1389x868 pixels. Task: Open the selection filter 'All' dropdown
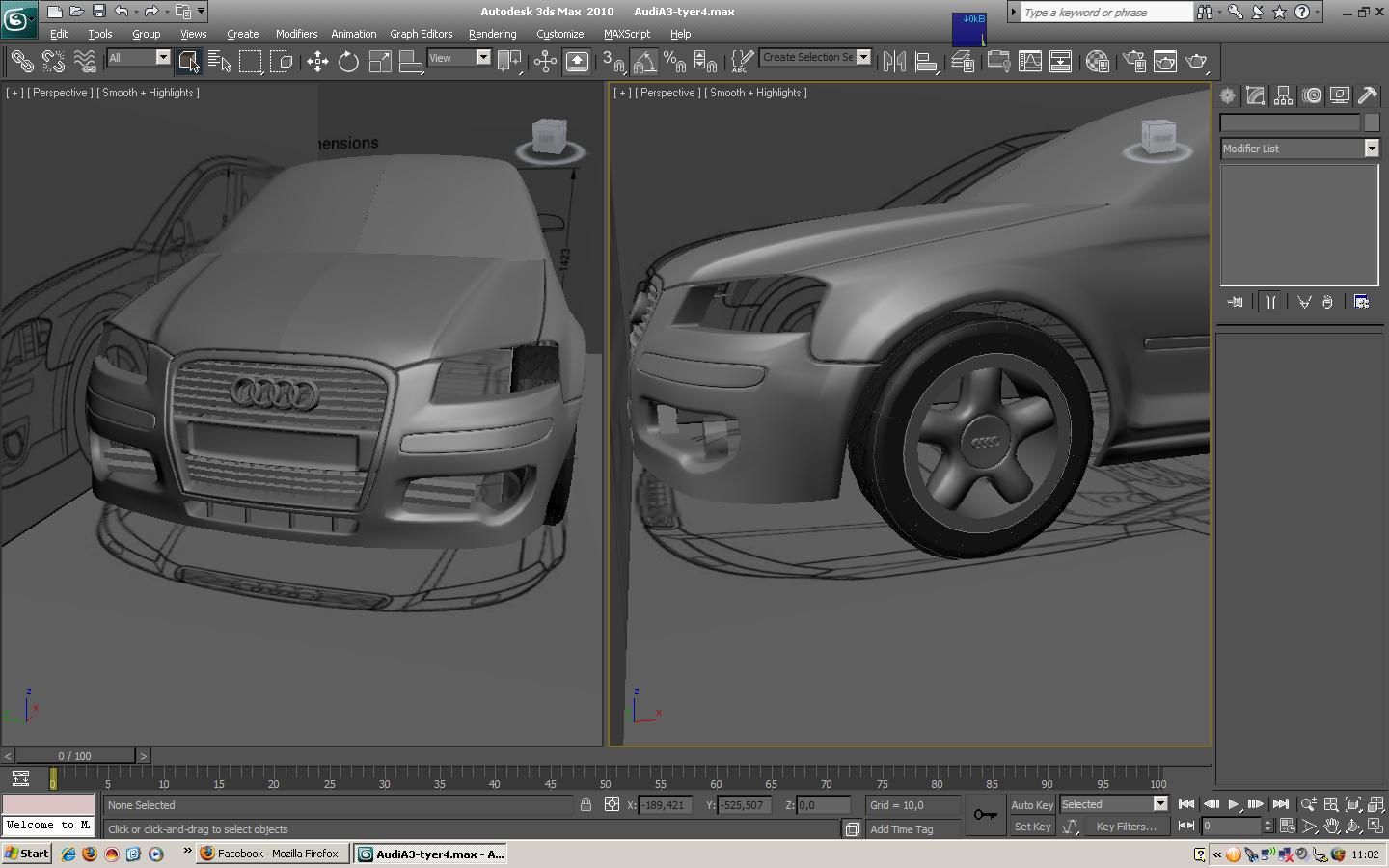tap(163, 58)
